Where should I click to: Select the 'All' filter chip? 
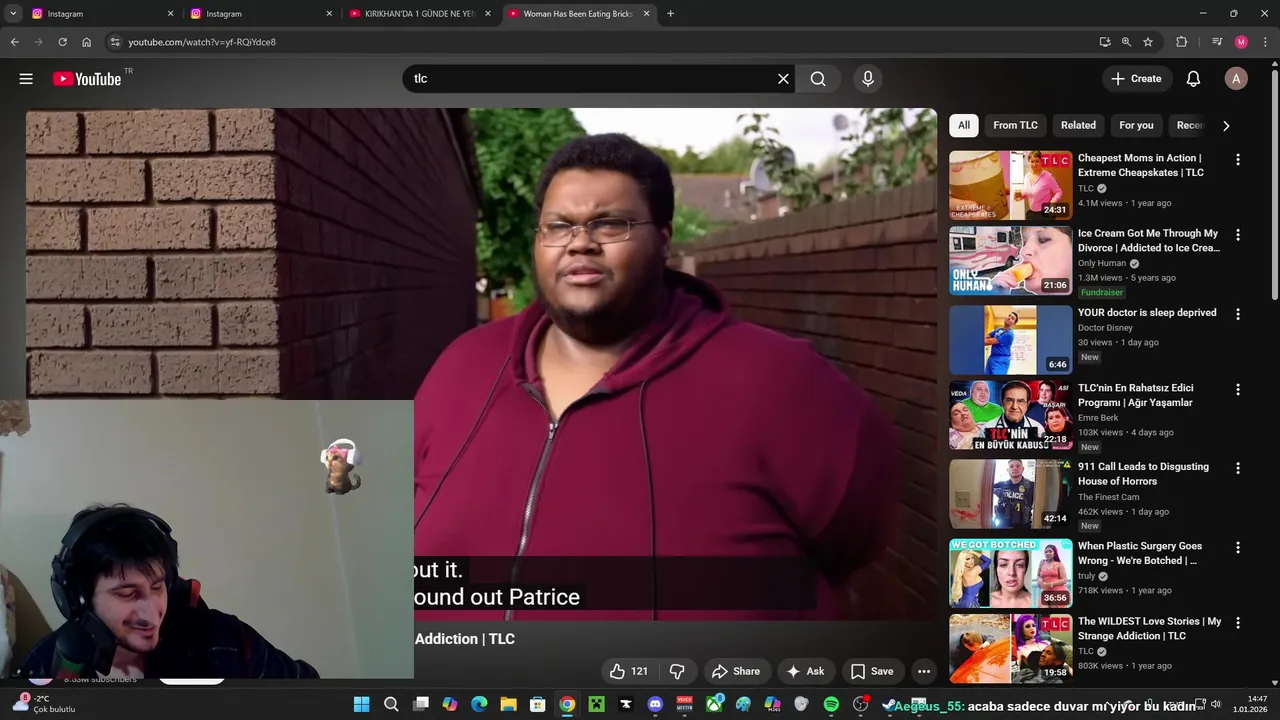click(x=964, y=125)
